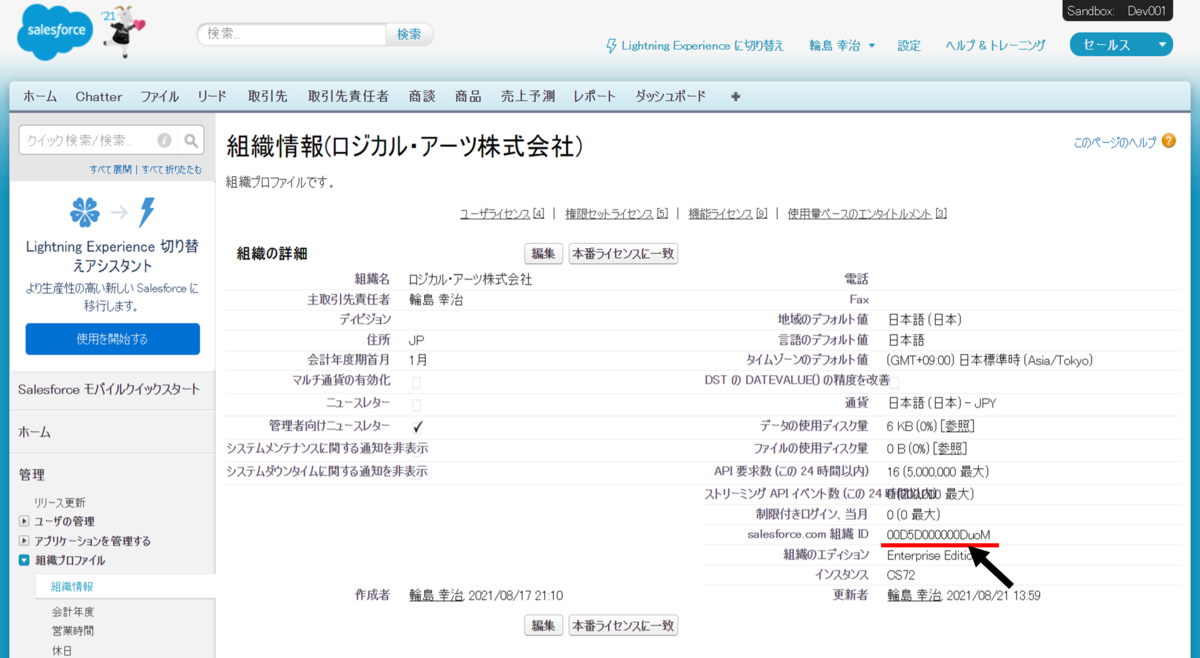This screenshot has width=1200, height=658.
Task: Open the Chatter tab
Action: click(99, 97)
